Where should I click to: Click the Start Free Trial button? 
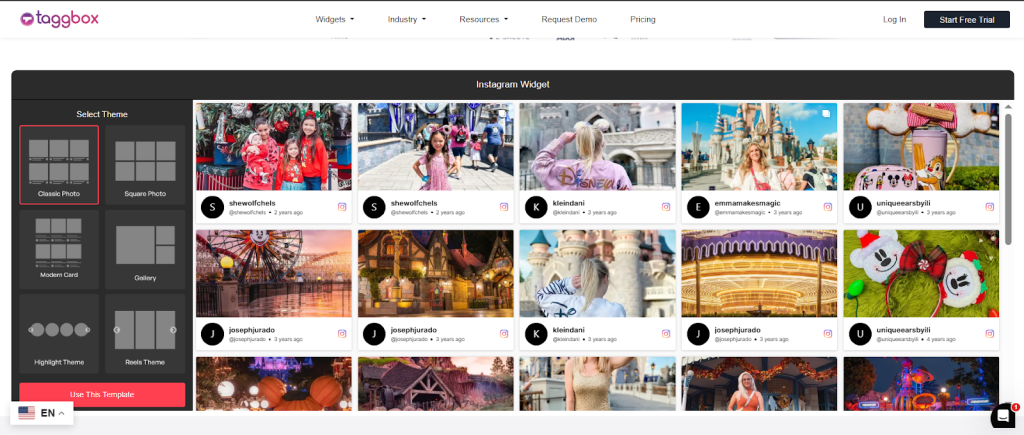tap(966, 19)
